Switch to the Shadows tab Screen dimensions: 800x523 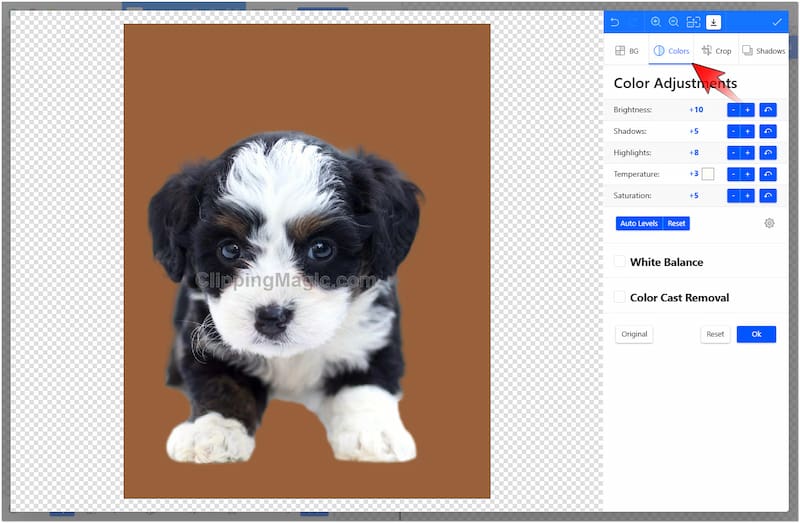coord(763,51)
